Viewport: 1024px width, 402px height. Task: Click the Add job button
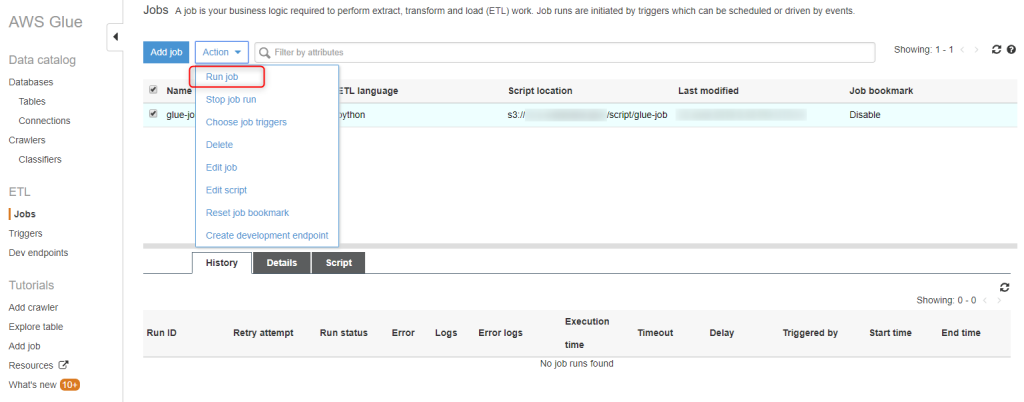click(166, 52)
